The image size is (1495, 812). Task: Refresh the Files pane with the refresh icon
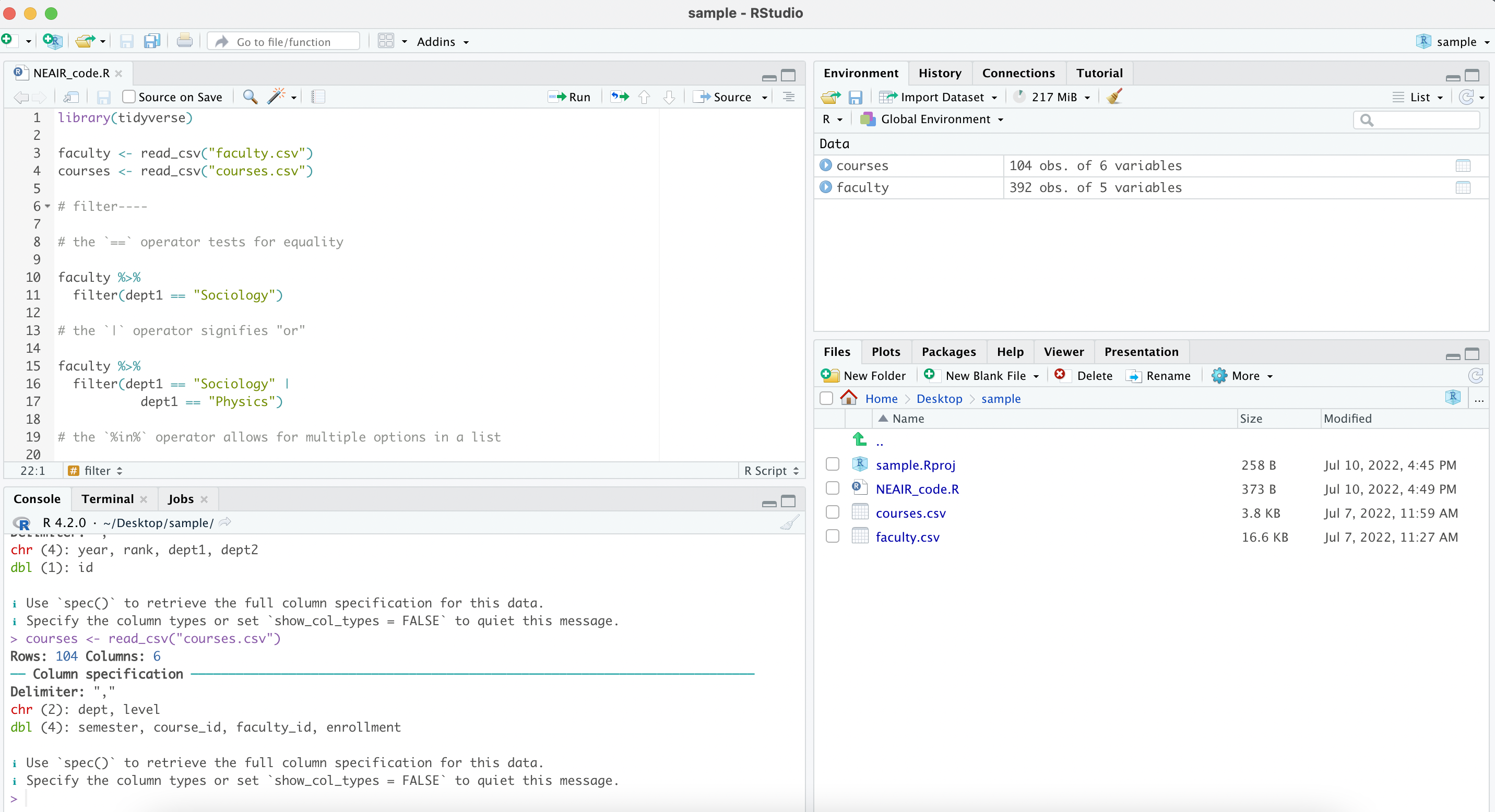pyautogui.click(x=1475, y=375)
